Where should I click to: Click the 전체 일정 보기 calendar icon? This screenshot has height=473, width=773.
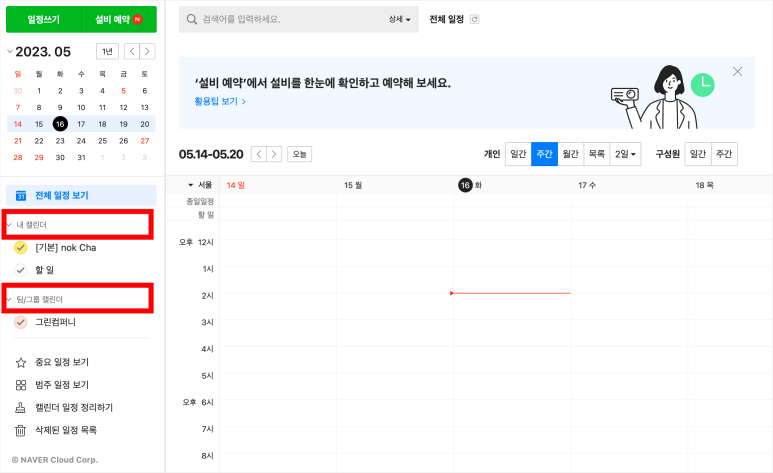(x=21, y=196)
